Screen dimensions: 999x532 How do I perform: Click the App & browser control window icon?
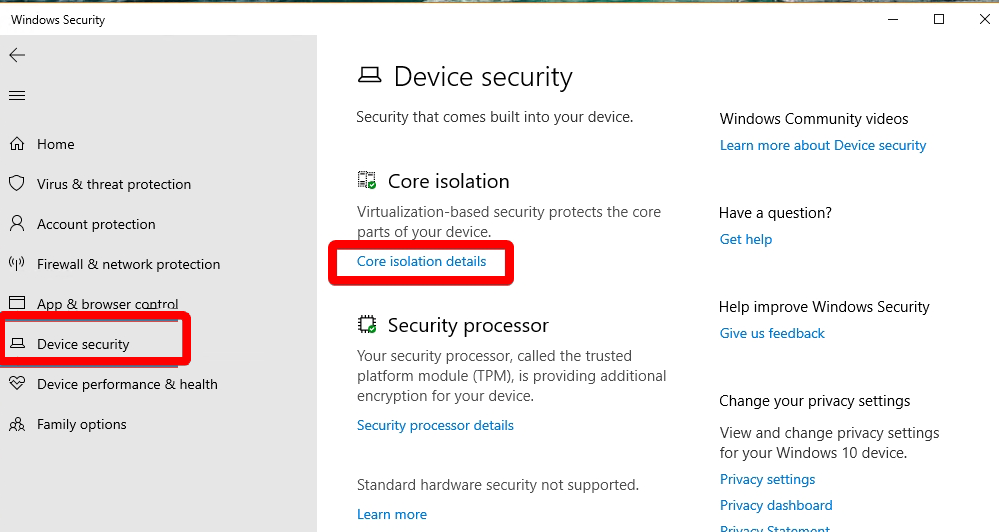point(17,303)
